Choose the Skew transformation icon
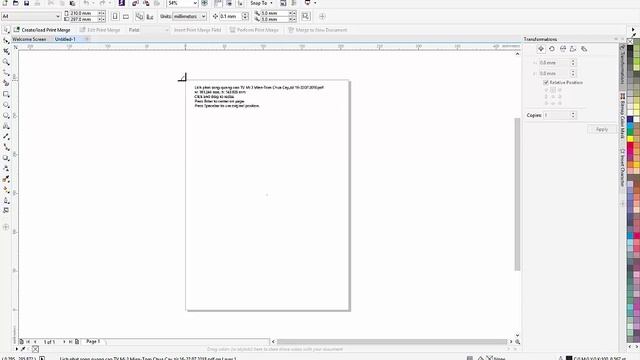This screenshot has height=360, width=640. pos(584,49)
